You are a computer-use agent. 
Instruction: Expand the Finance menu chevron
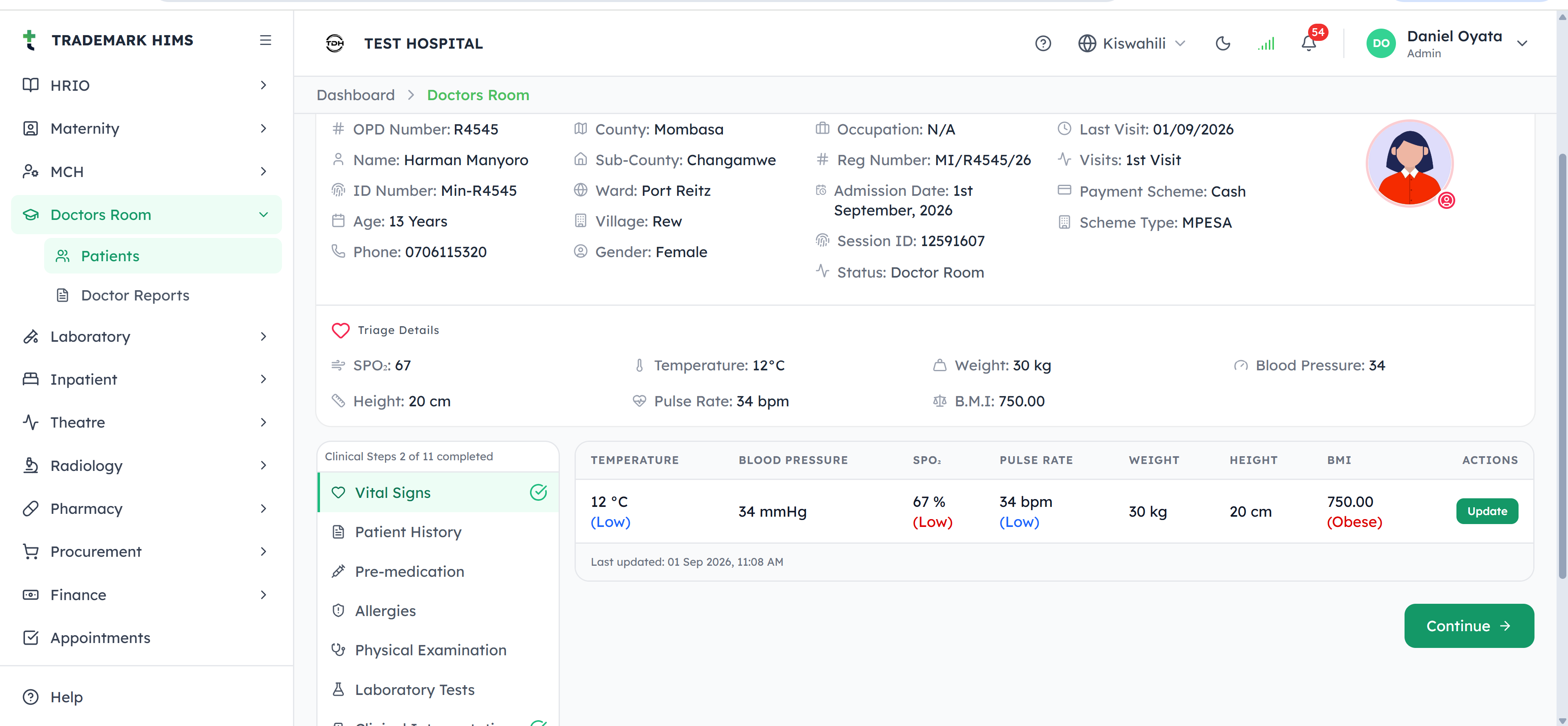point(264,594)
